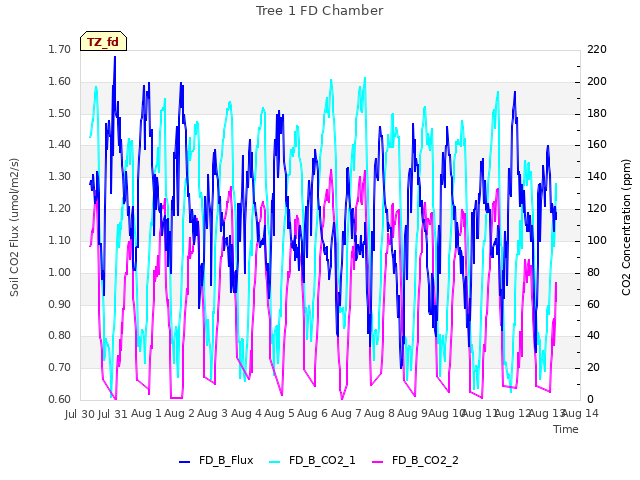Click the Aug 7 x-axis tick label
Viewport: 640px width, 480px height.
(346, 413)
